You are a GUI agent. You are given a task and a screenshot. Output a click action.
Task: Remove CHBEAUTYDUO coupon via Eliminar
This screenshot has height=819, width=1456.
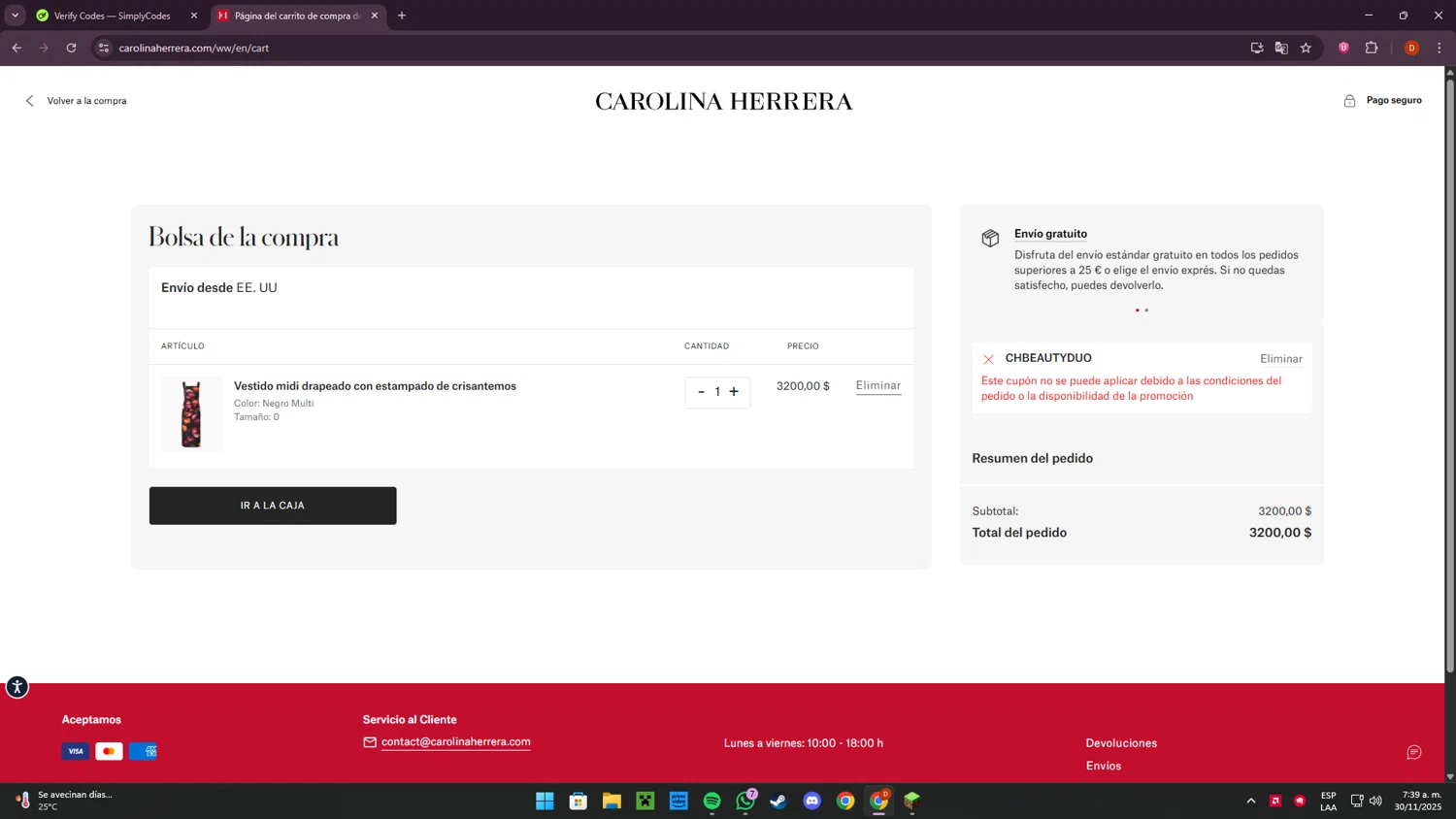click(1281, 359)
